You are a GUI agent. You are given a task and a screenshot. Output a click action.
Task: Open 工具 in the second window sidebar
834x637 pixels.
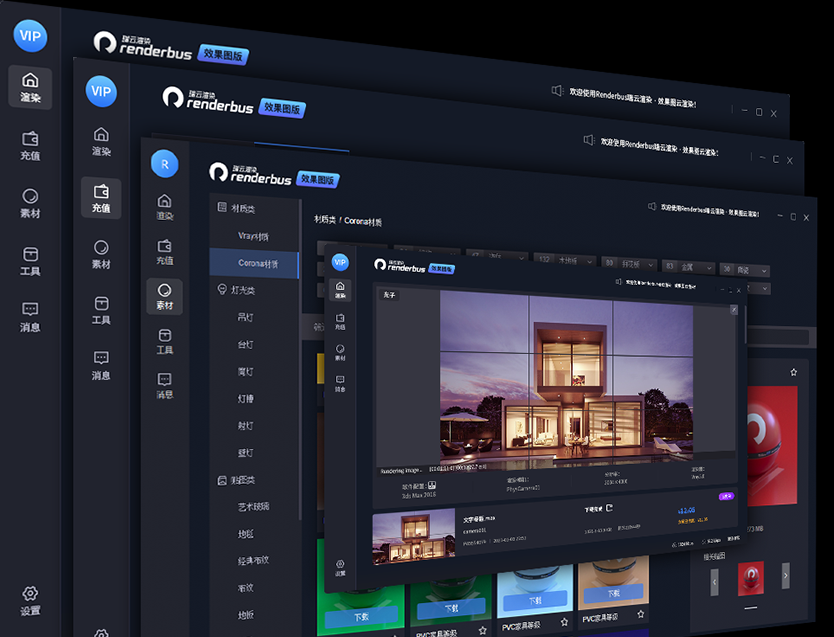[101, 311]
